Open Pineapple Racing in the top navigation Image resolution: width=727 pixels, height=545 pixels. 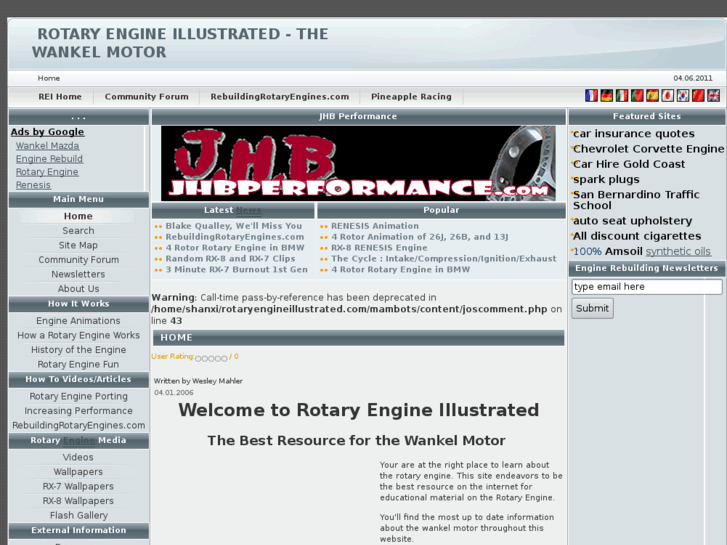(x=411, y=96)
